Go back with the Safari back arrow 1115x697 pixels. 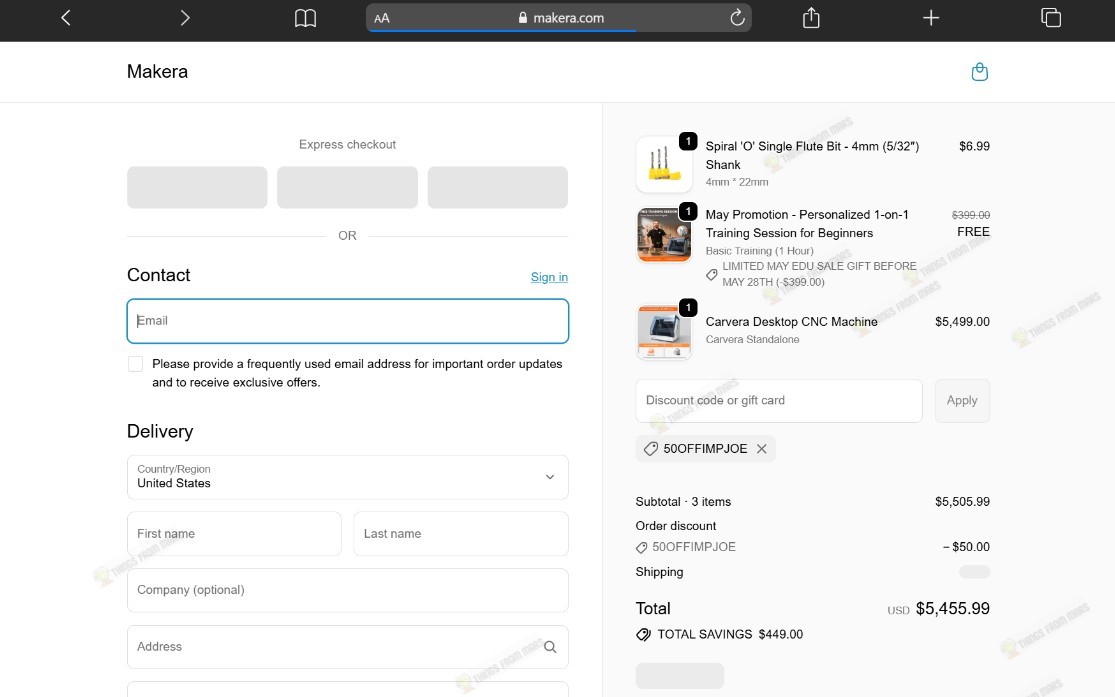tap(65, 18)
